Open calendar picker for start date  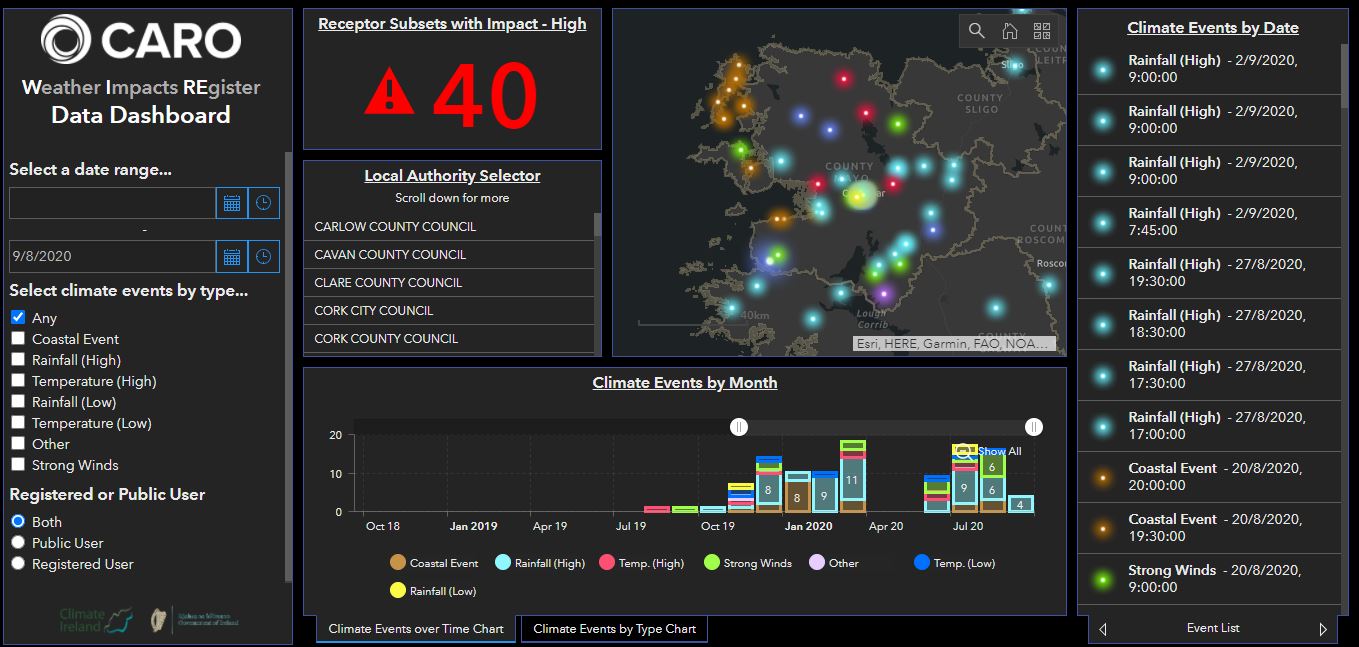pos(232,203)
